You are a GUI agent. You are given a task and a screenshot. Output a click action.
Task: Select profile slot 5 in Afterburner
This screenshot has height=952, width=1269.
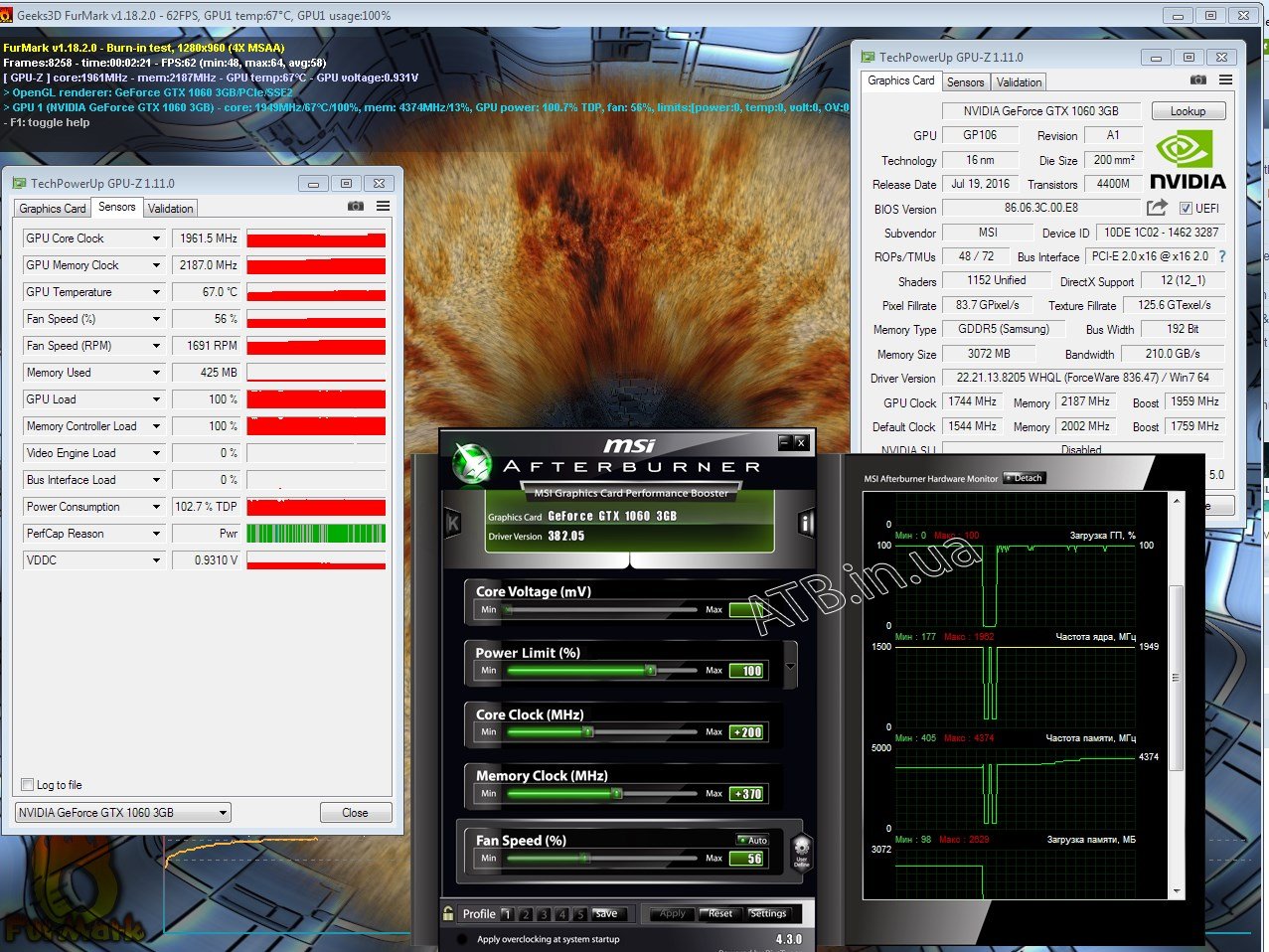580,914
